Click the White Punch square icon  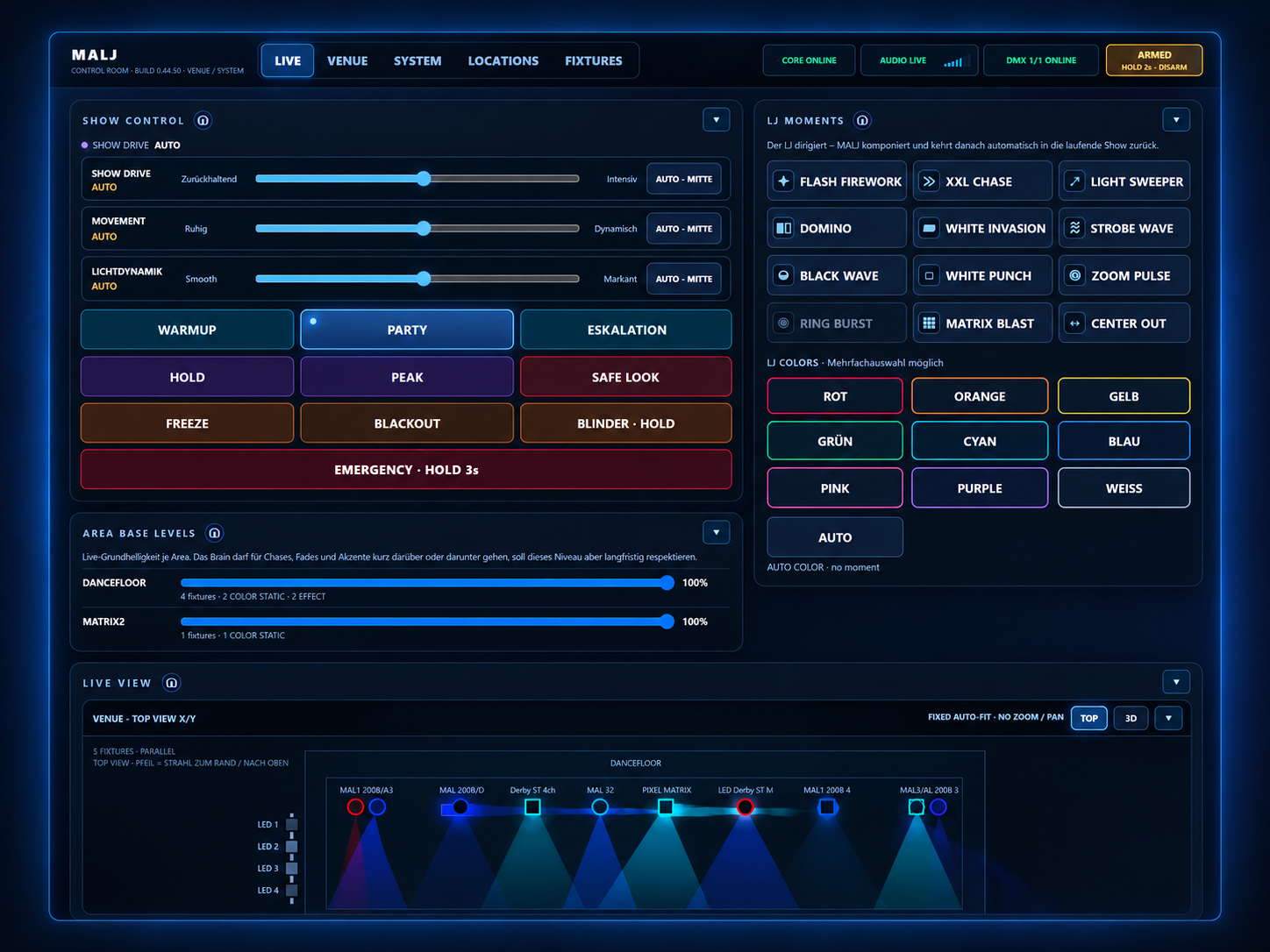[929, 276]
